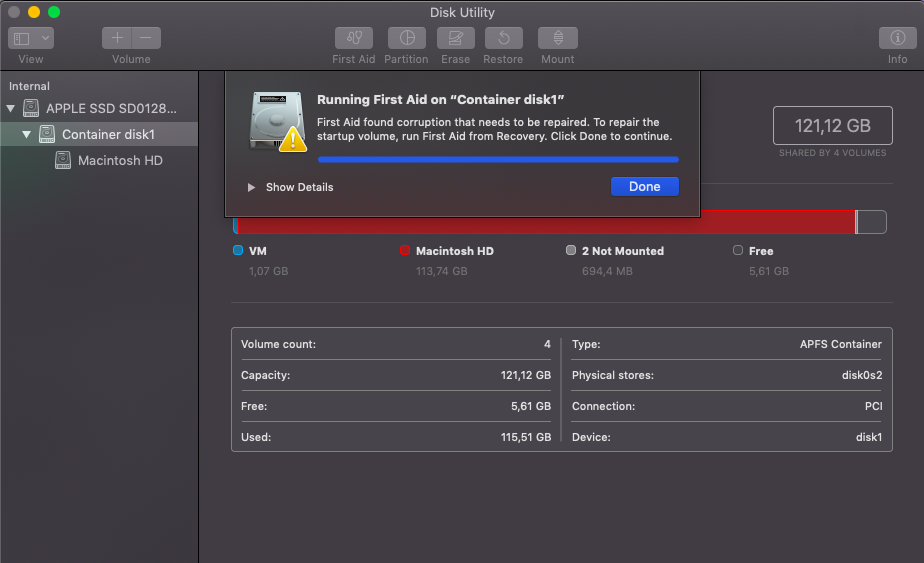Click the '115,51 GB' used value

pyautogui.click(x=526, y=437)
